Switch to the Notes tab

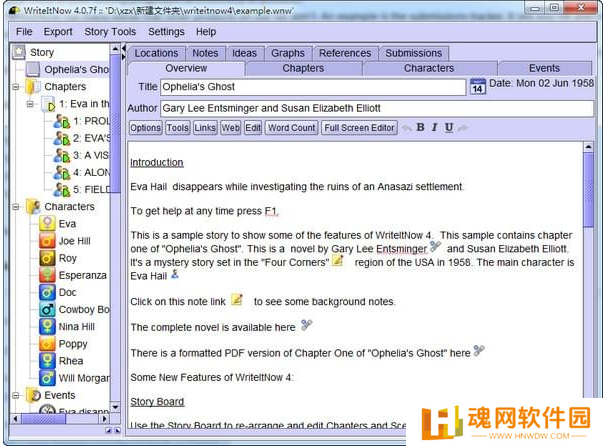tap(205, 53)
